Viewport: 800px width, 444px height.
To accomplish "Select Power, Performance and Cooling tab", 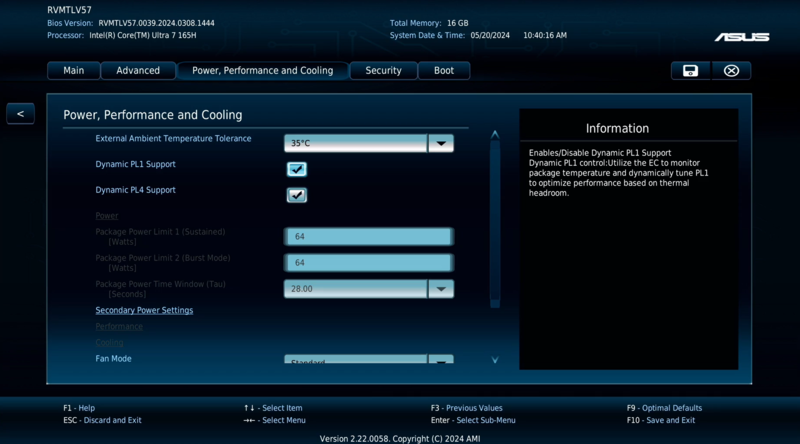I will coord(262,70).
